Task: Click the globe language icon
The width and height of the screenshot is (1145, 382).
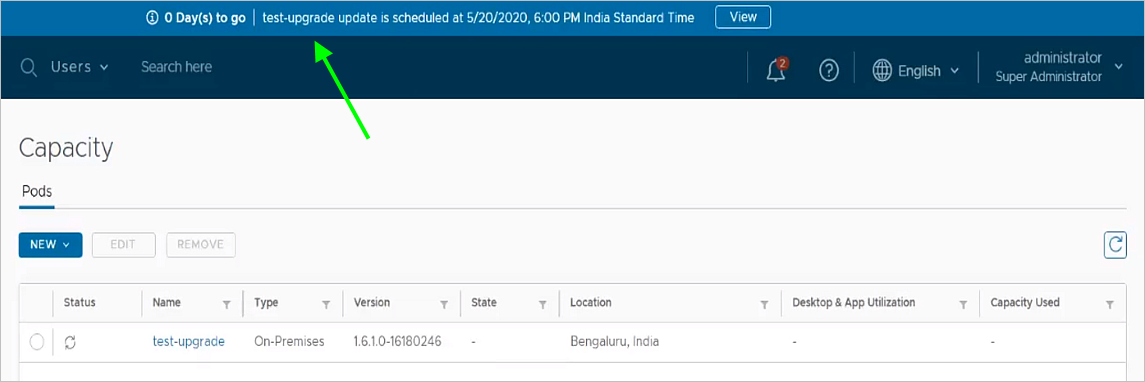Action: (883, 71)
